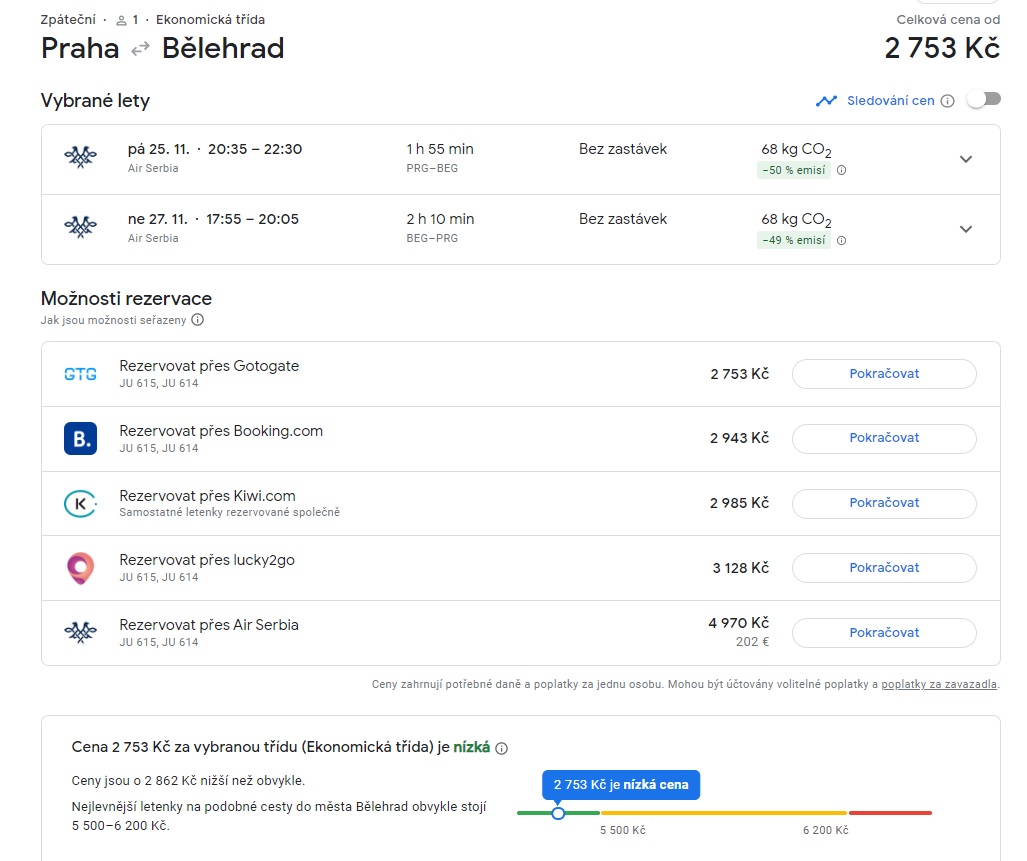Screen dimensions: 1027x861
Task: Open info icon beside −50 % emisí
Action: tap(842, 170)
